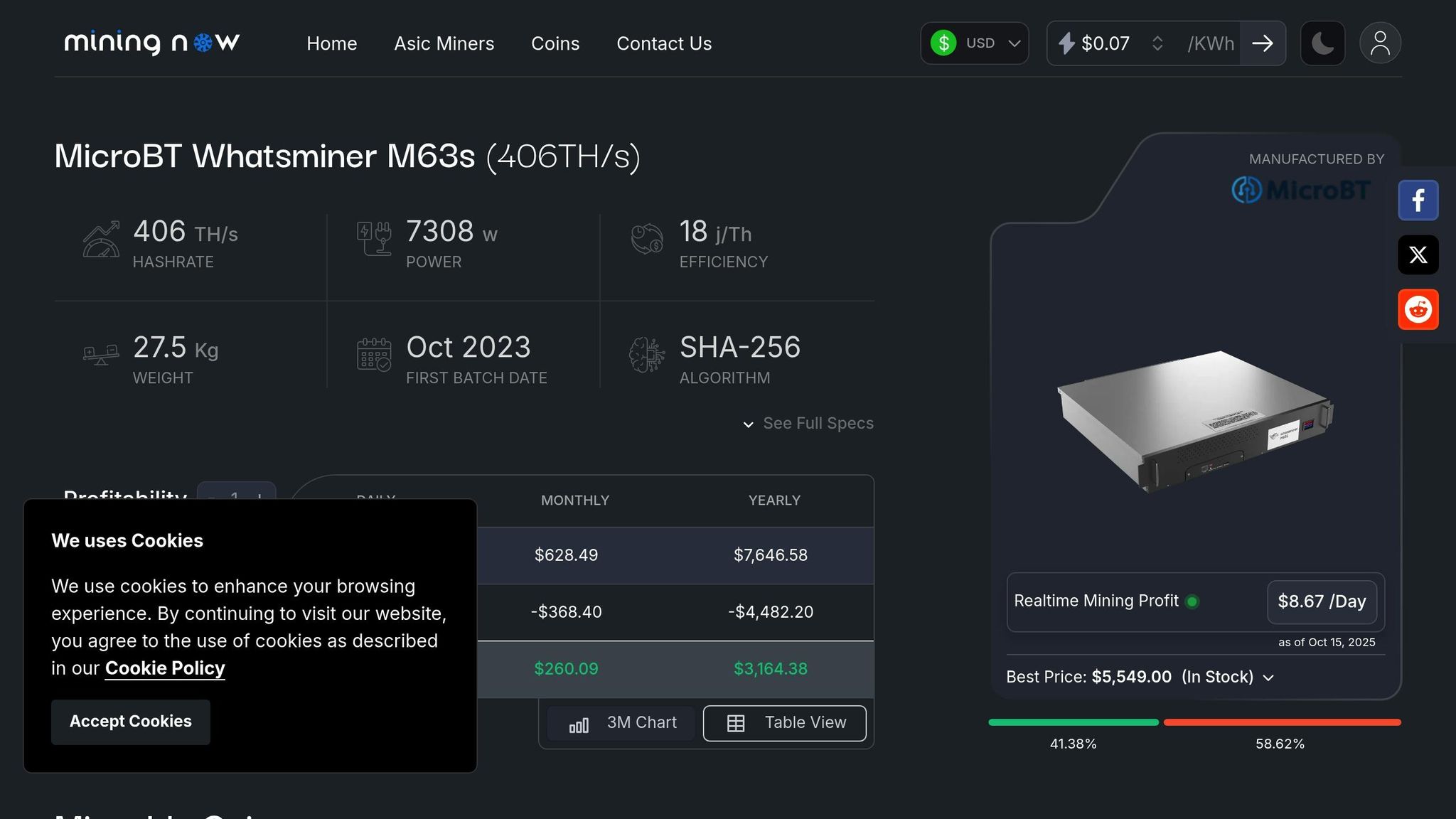Toggle dark mode moon switch
The image size is (1456, 819).
1322,43
